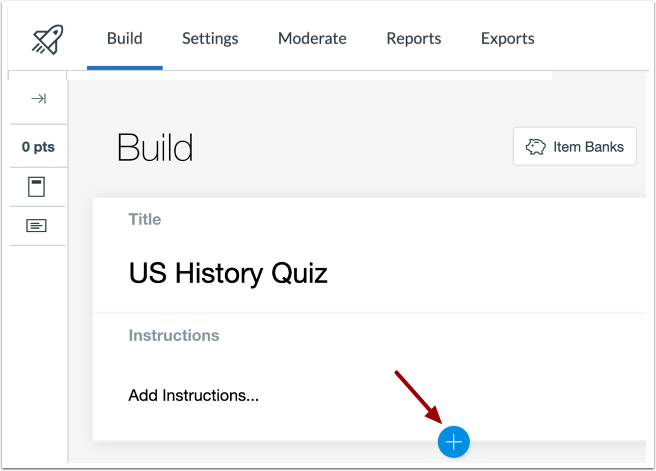The width and height of the screenshot is (656, 471).
Task: Click the Instructions section label
Action: point(174,335)
